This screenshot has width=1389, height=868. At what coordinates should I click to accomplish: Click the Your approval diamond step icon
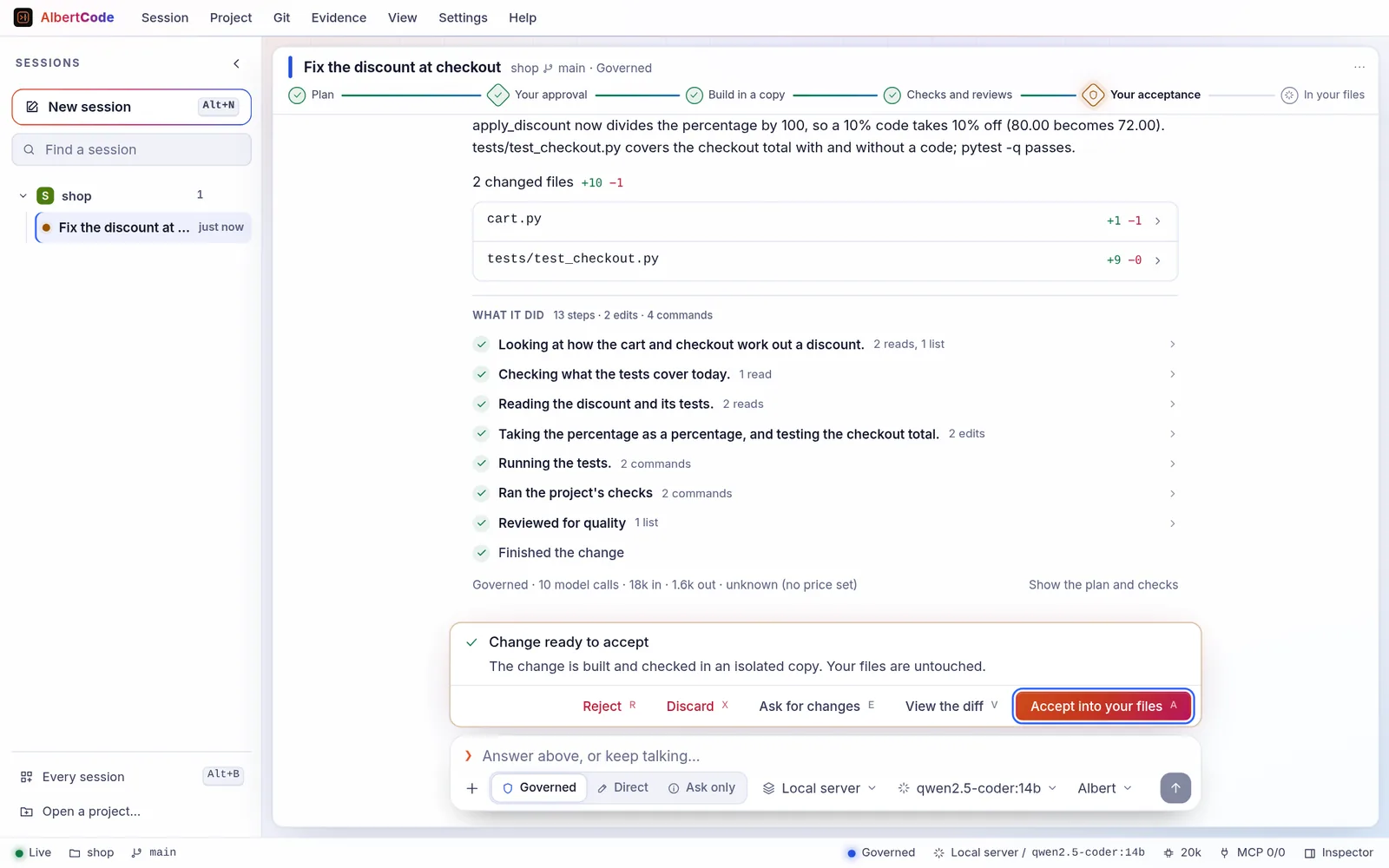click(498, 95)
